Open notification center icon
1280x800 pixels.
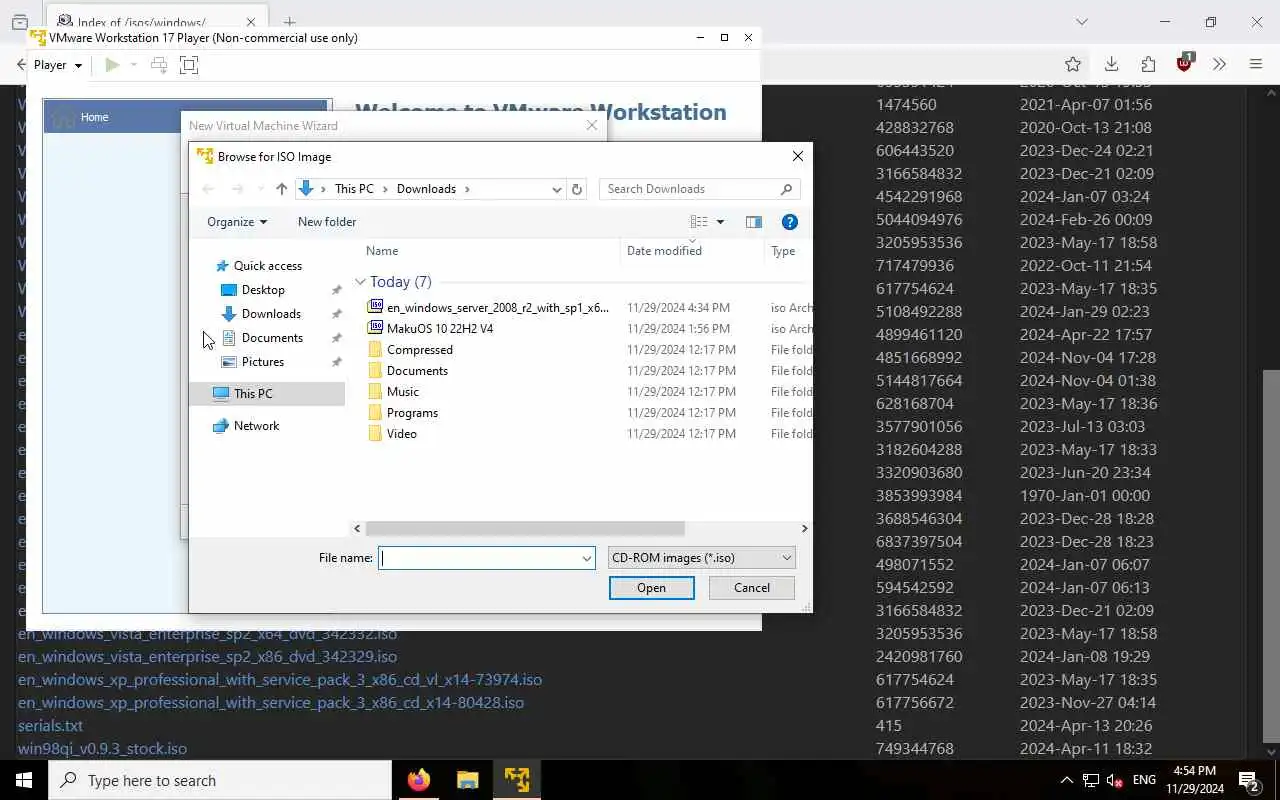point(1248,780)
